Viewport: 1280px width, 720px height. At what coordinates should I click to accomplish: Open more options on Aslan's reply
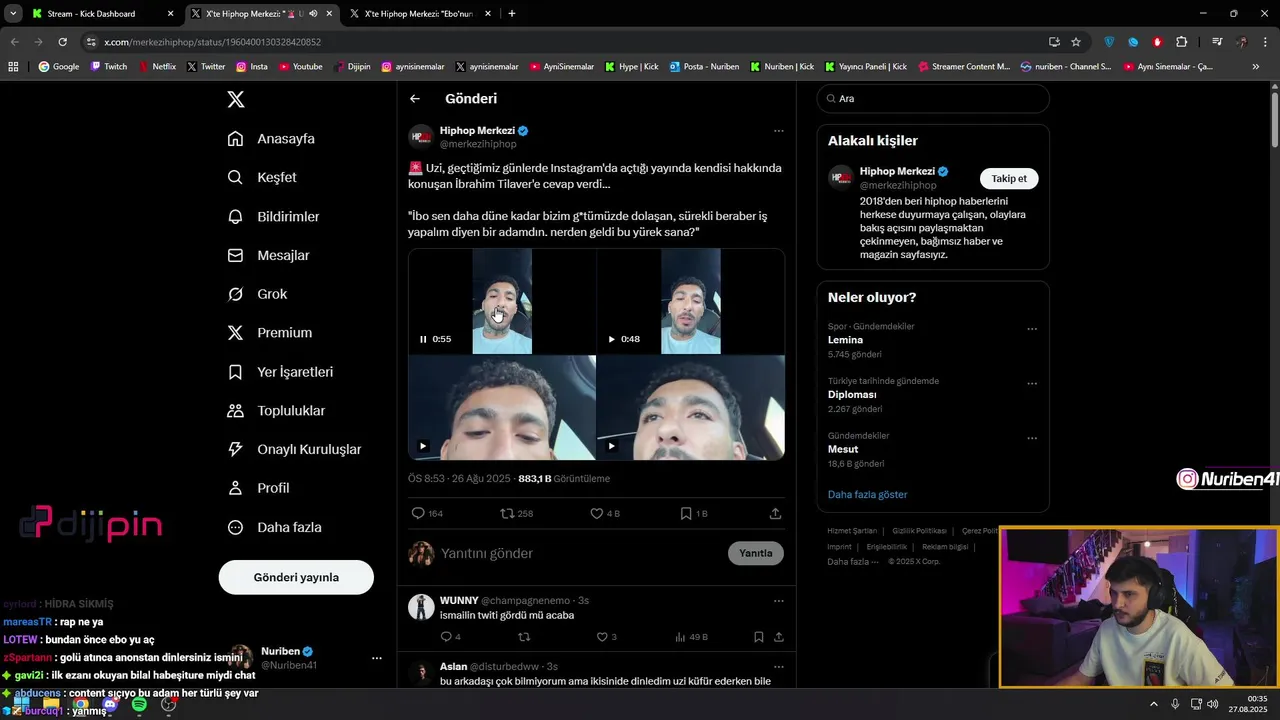click(x=778, y=667)
